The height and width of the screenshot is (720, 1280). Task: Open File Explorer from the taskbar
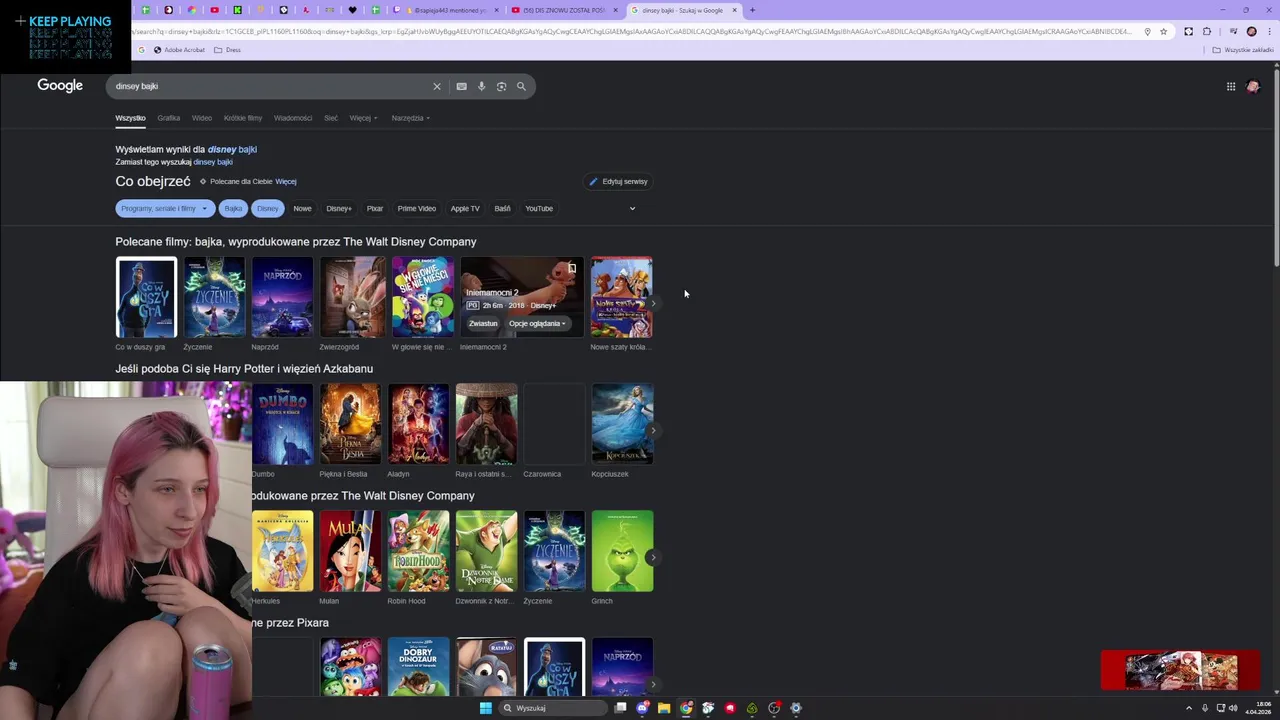click(x=664, y=708)
